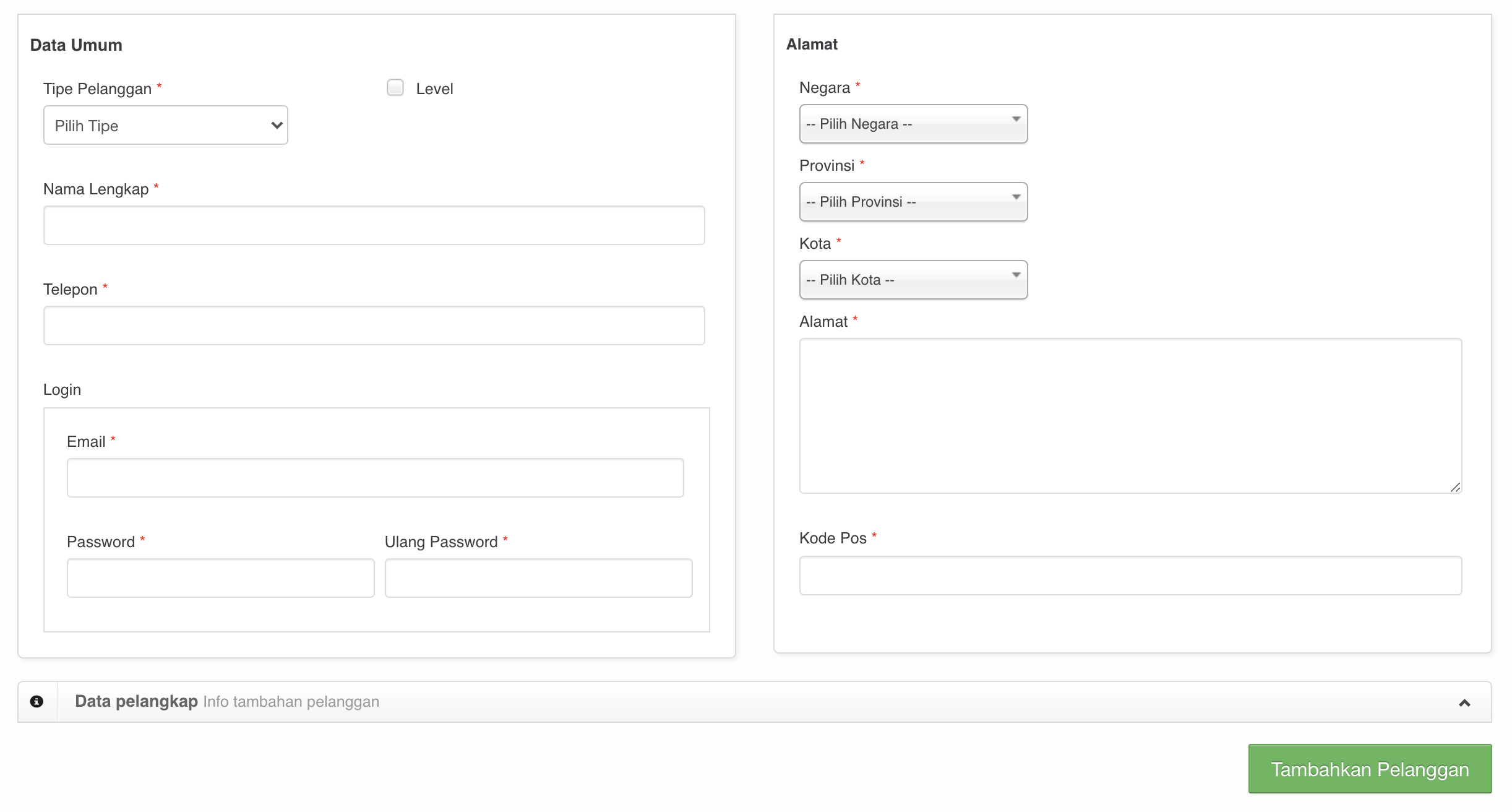The width and height of the screenshot is (1512, 812).
Task: Click the arrow on Pilih Tipe select
Action: [277, 126]
